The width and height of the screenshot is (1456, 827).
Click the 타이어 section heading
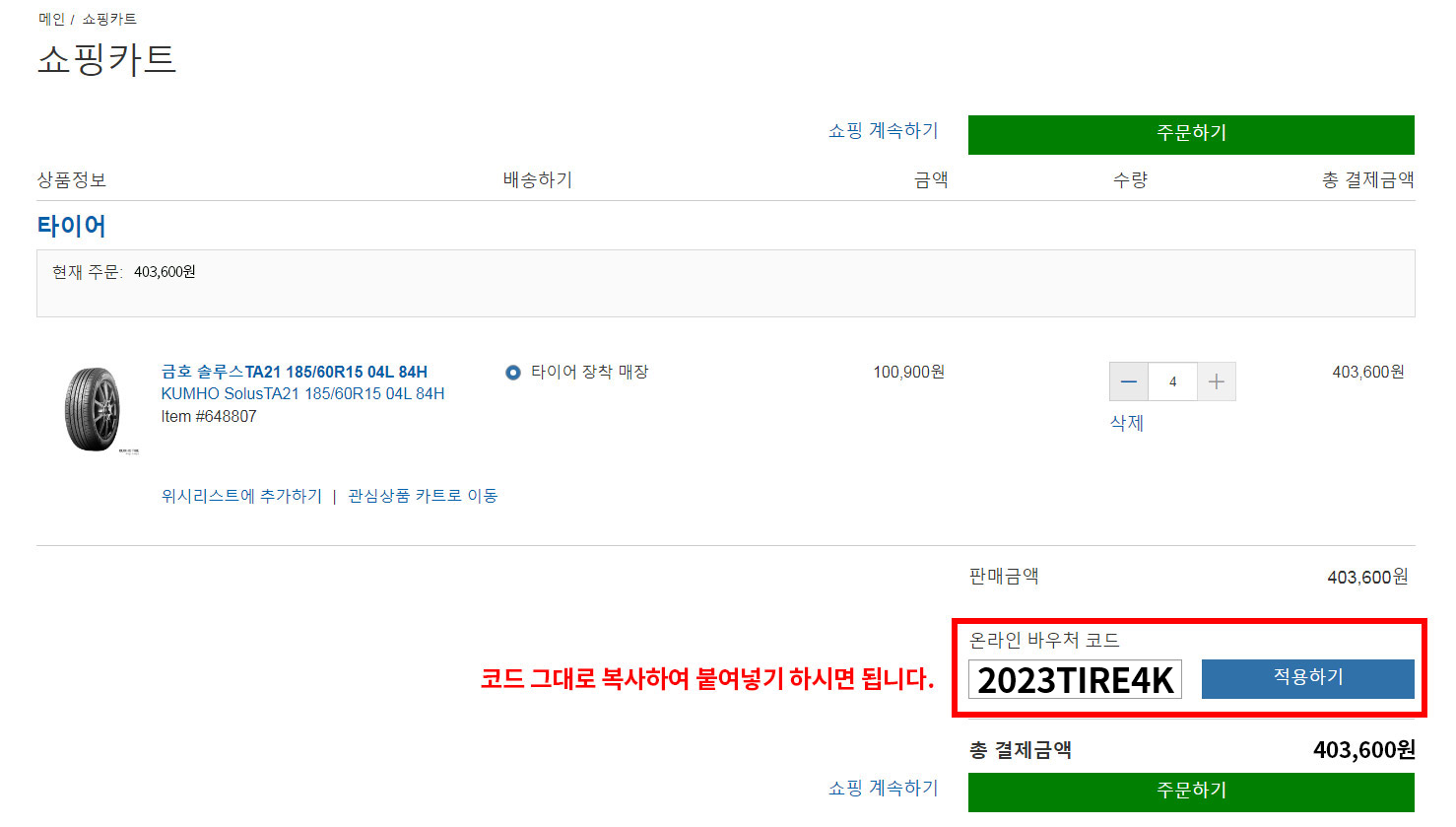pyautogui.click(x=71, y=226)
